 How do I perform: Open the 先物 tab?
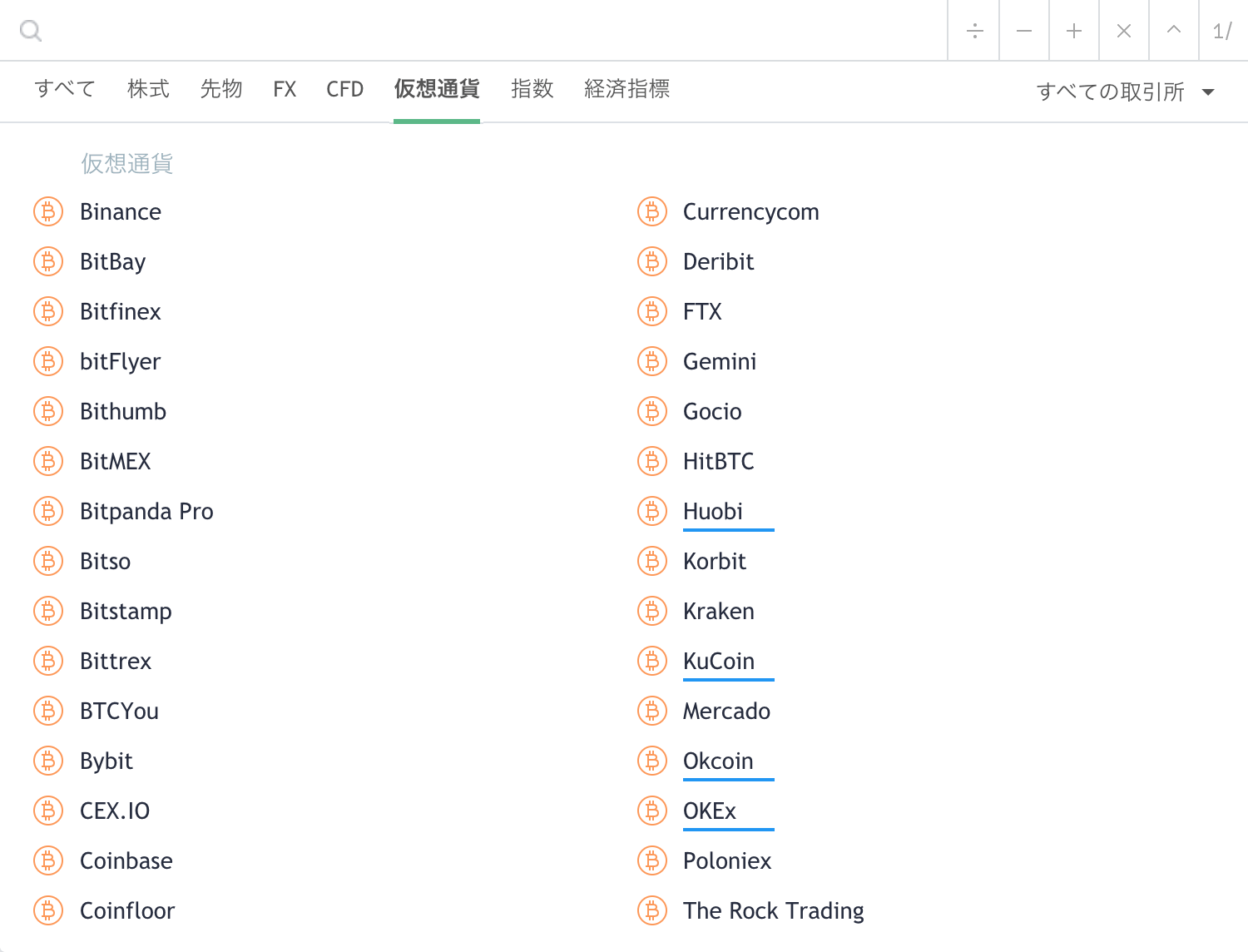pyautogui.click(x=221, y=89)
